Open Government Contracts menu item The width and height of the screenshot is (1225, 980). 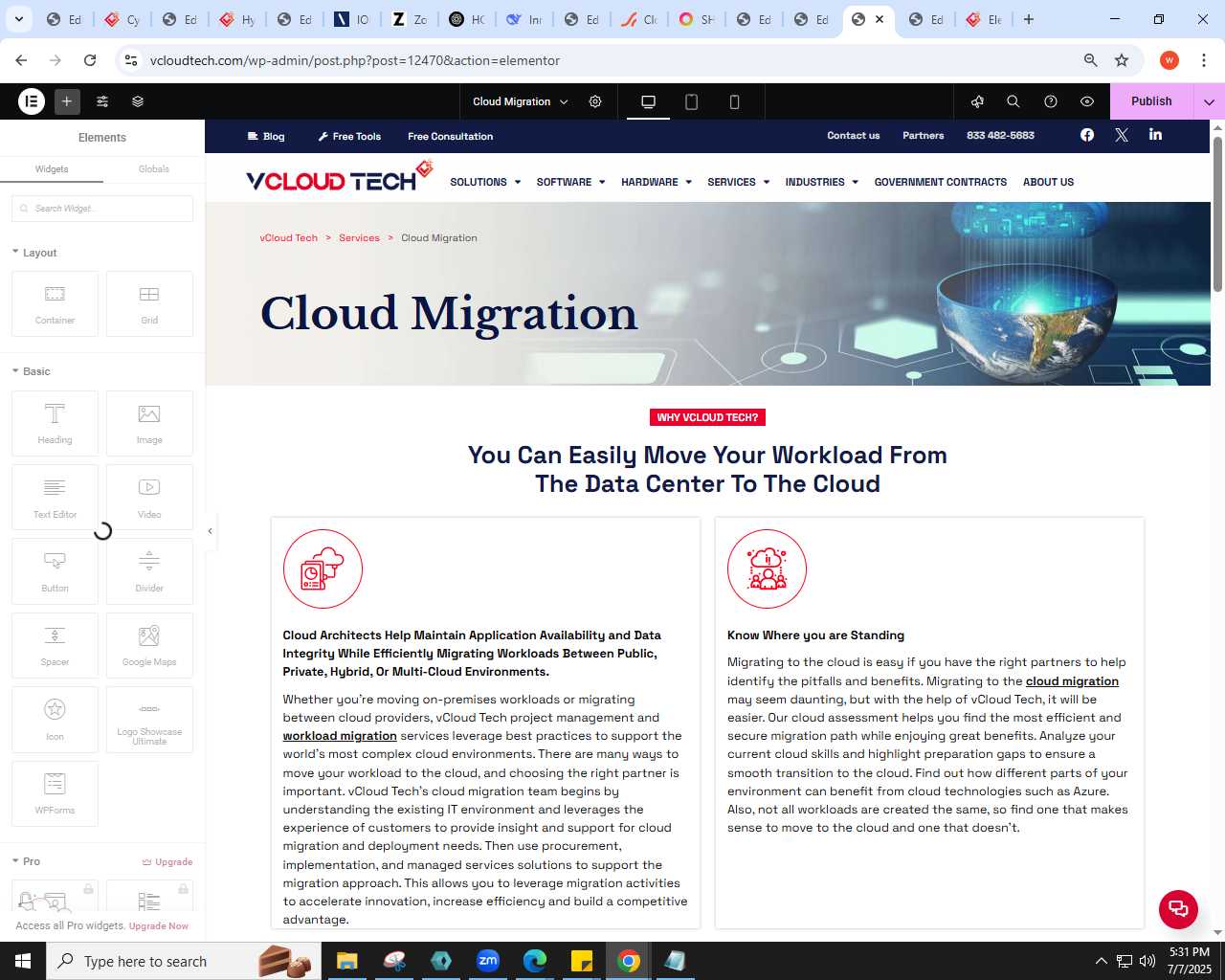941,182
